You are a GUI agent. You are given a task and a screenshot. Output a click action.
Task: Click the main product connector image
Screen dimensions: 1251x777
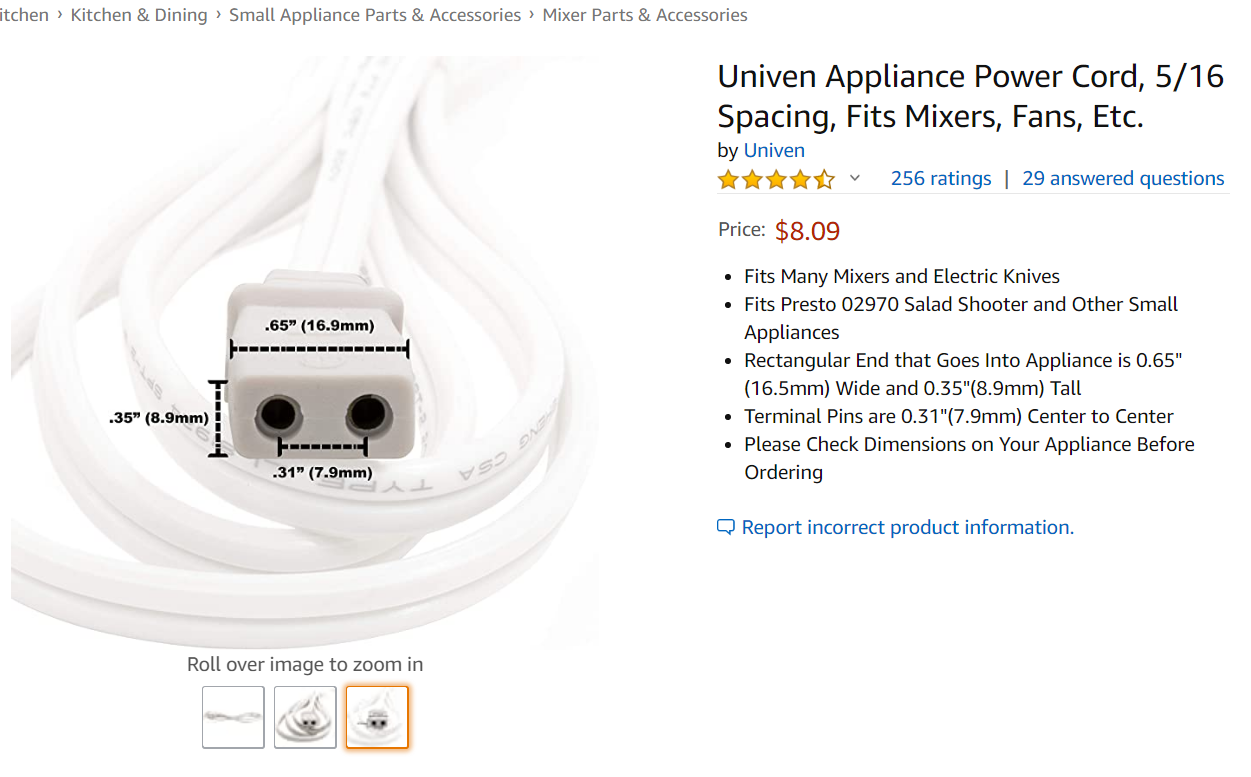coord(306,352)
